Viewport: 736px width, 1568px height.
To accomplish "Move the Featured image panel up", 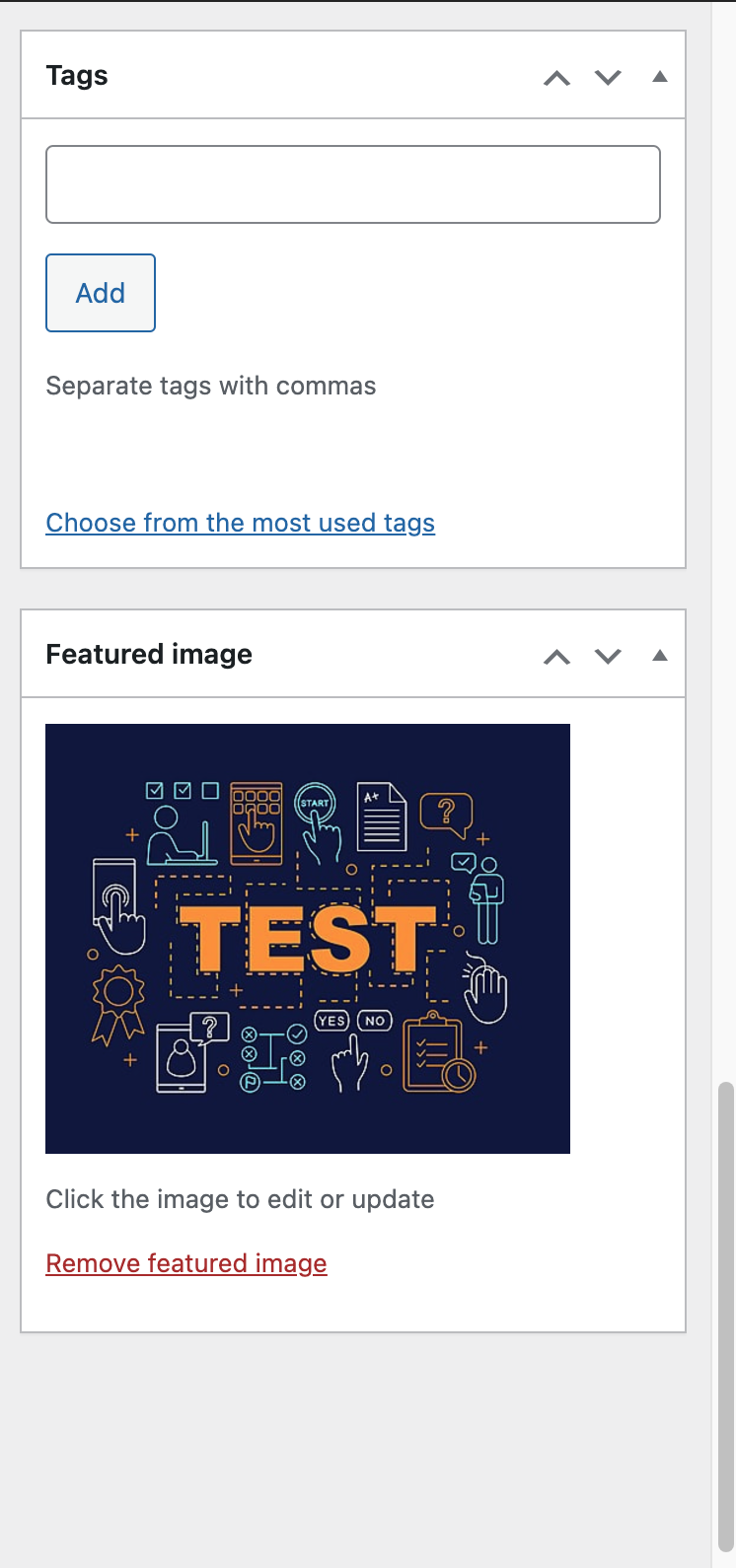I will click(557, 657).
